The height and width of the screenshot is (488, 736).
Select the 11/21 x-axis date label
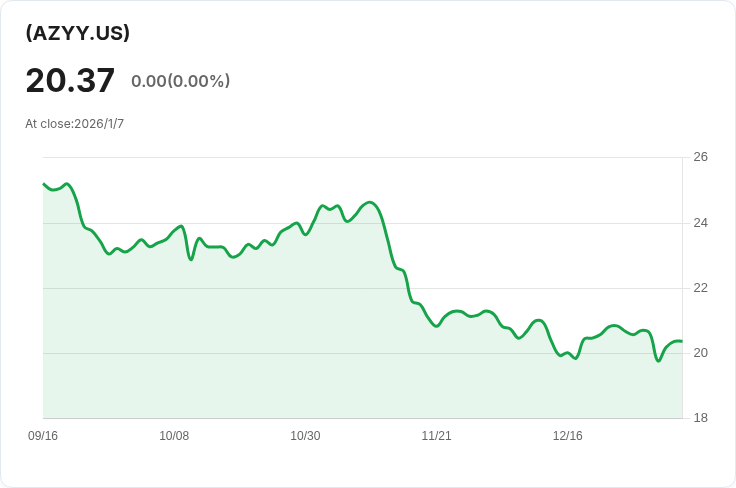(x=436, y=436)
